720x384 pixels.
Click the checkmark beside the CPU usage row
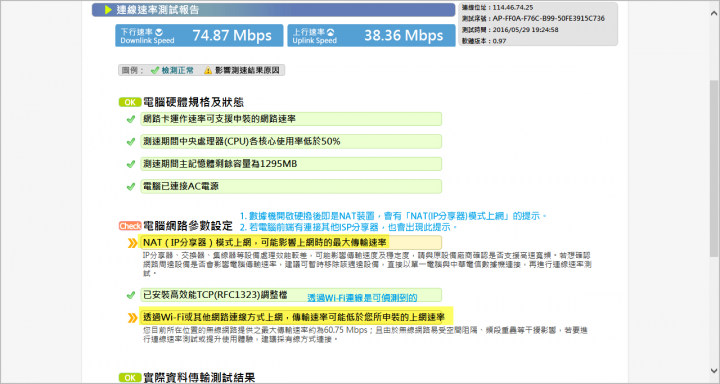pyautogui.click(x=130, y=141)
